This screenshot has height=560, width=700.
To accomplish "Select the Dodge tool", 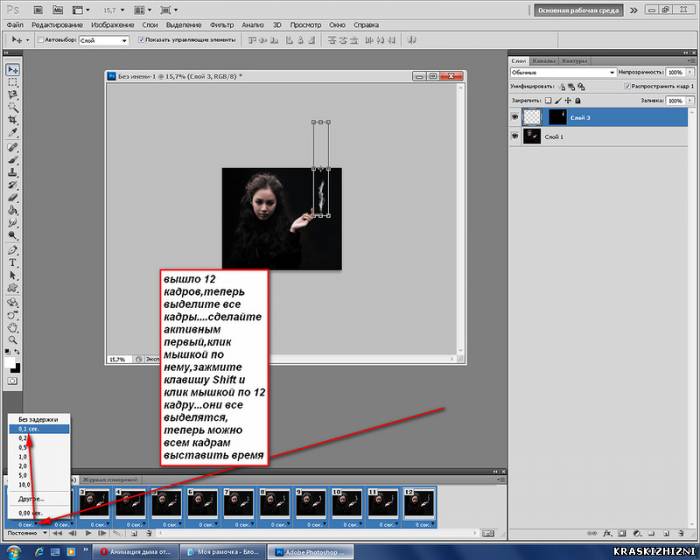I will pos(12,235).
